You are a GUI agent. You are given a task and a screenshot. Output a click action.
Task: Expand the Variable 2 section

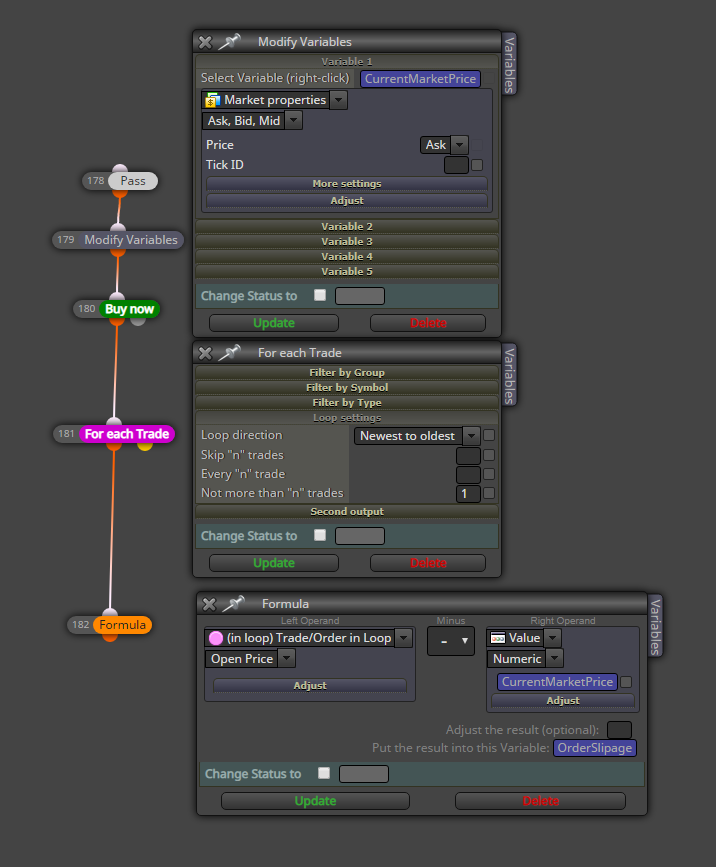click(347, 226)
